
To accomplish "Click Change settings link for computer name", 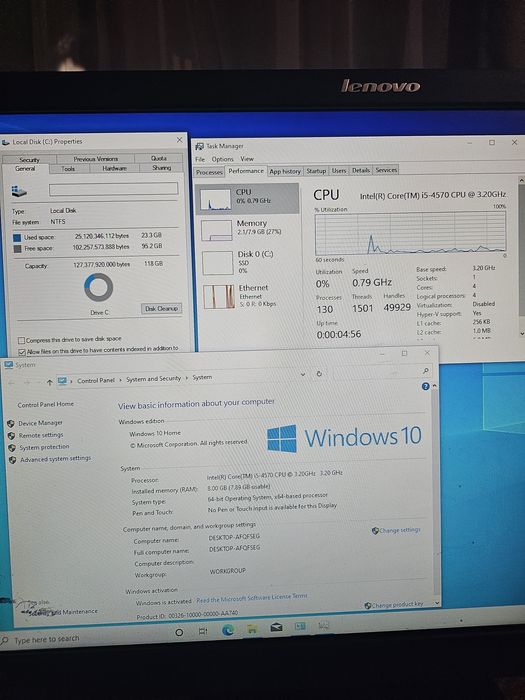I will click(x=400, y=530).
